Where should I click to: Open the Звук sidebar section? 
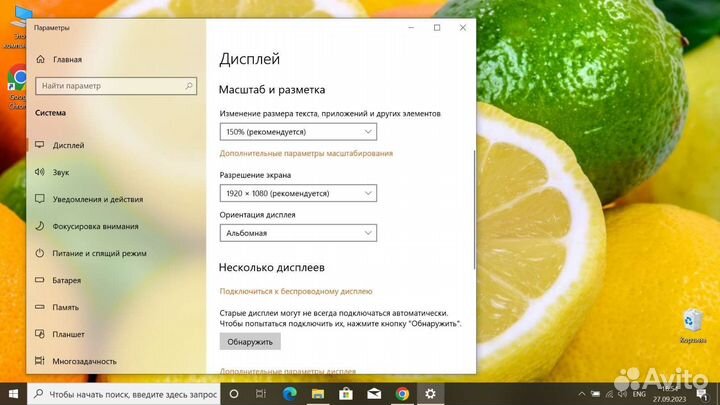52,172
